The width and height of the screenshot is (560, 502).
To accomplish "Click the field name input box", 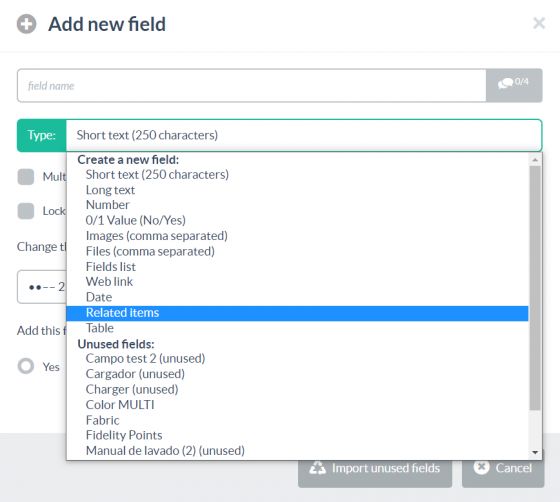I will 252,86.
